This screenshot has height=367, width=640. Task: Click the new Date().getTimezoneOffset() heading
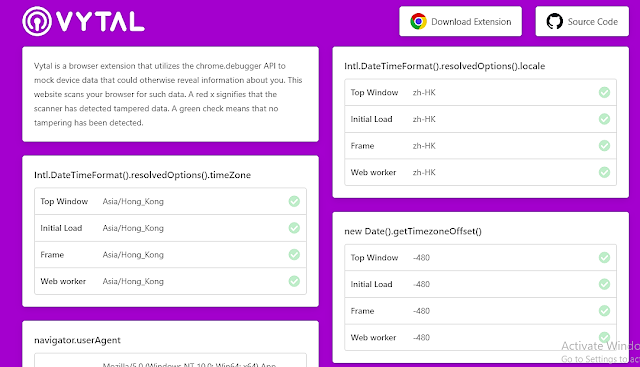click(413, 231)
